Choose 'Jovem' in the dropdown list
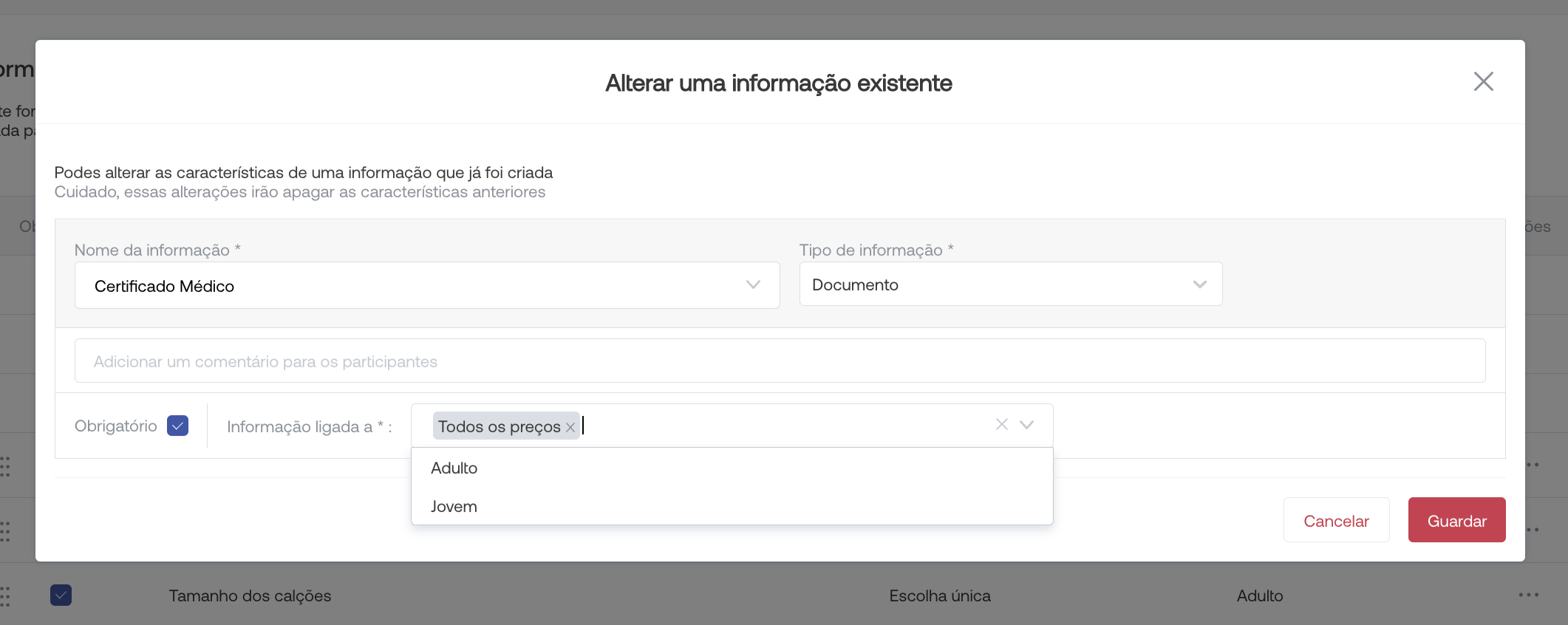This screenshot has width=1568, height=625. pos(454,507)
